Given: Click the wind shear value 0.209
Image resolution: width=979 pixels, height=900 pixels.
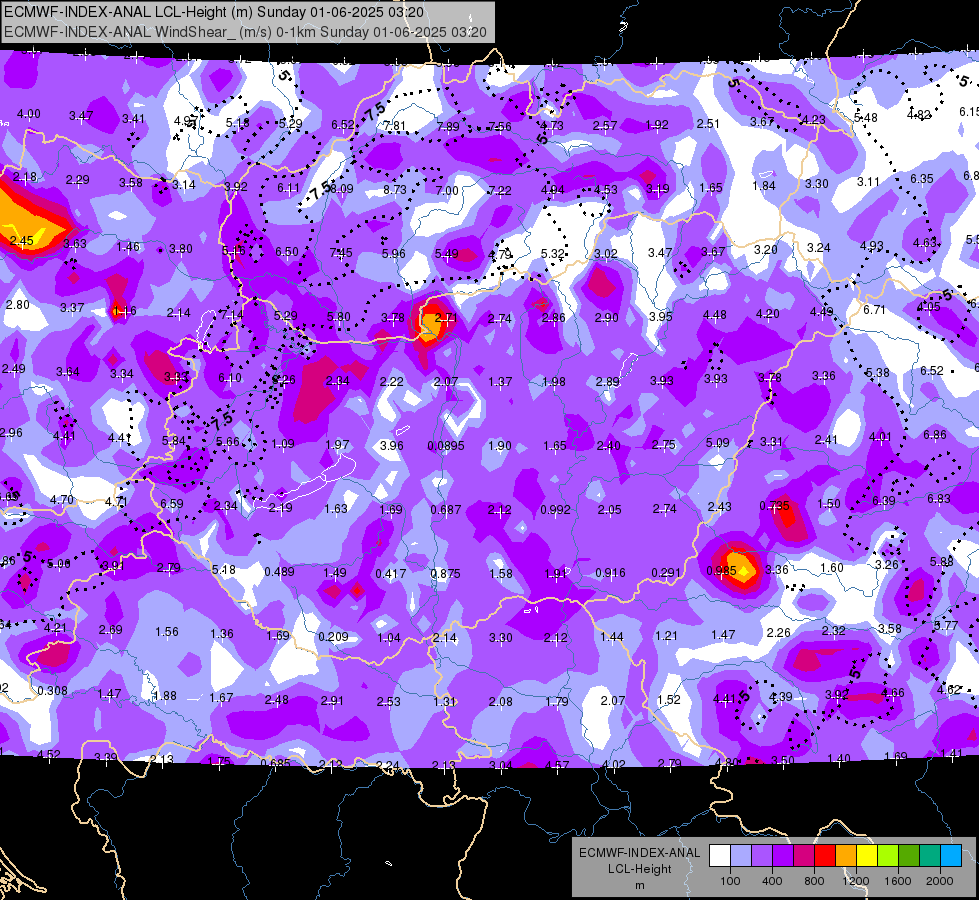Looking at the screenshot, I should coord(333,637).
